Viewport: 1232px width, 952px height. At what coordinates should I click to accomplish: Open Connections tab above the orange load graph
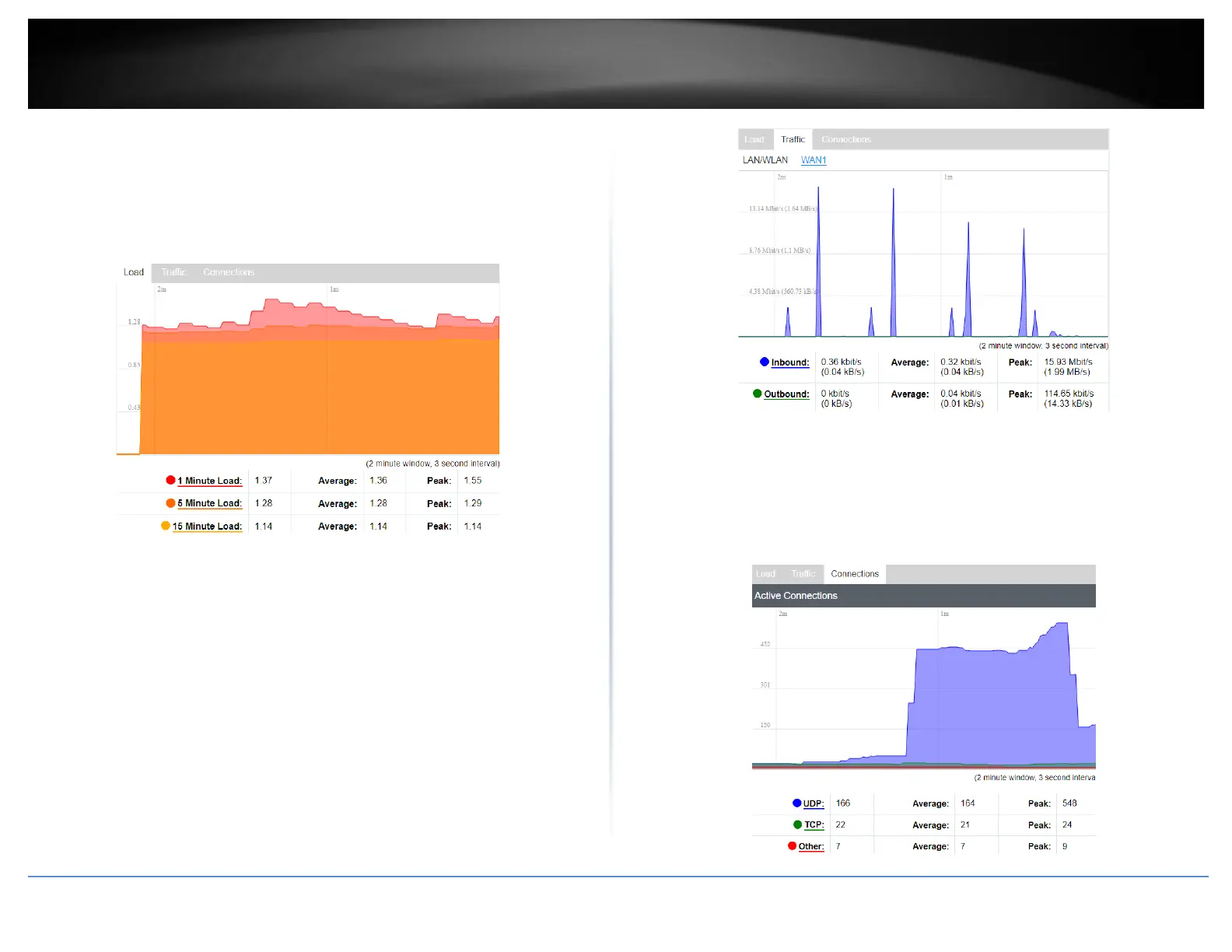229,272
